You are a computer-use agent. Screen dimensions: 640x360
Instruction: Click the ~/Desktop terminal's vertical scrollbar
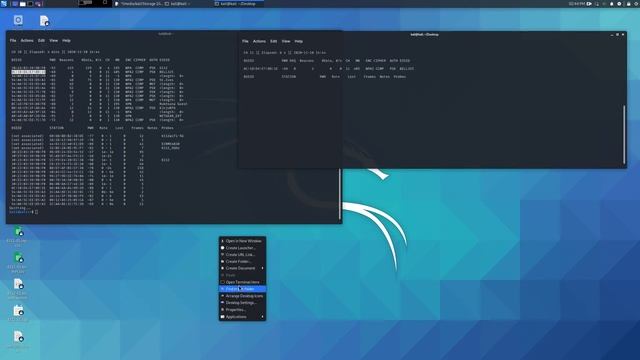click(624, 134)
